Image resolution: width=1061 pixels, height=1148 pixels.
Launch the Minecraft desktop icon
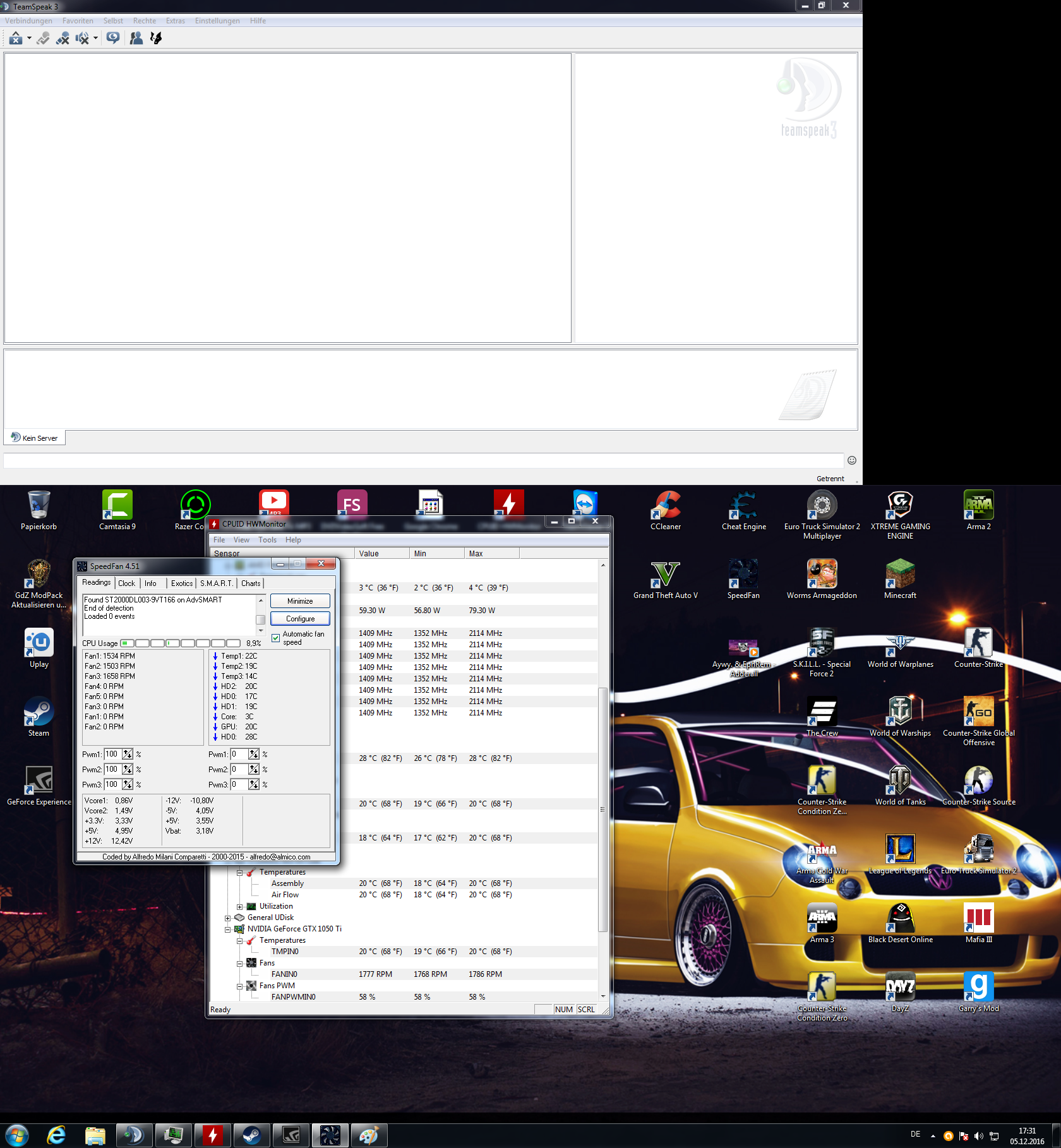point(900,580)
